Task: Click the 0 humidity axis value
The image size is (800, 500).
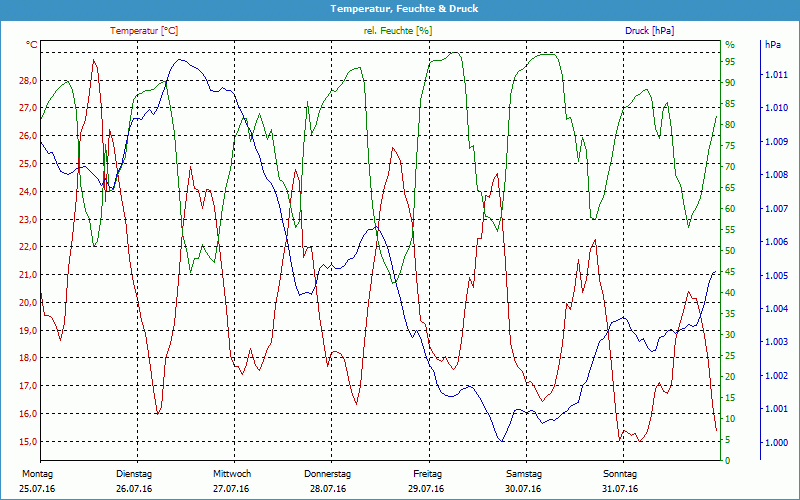Action: 728,460
